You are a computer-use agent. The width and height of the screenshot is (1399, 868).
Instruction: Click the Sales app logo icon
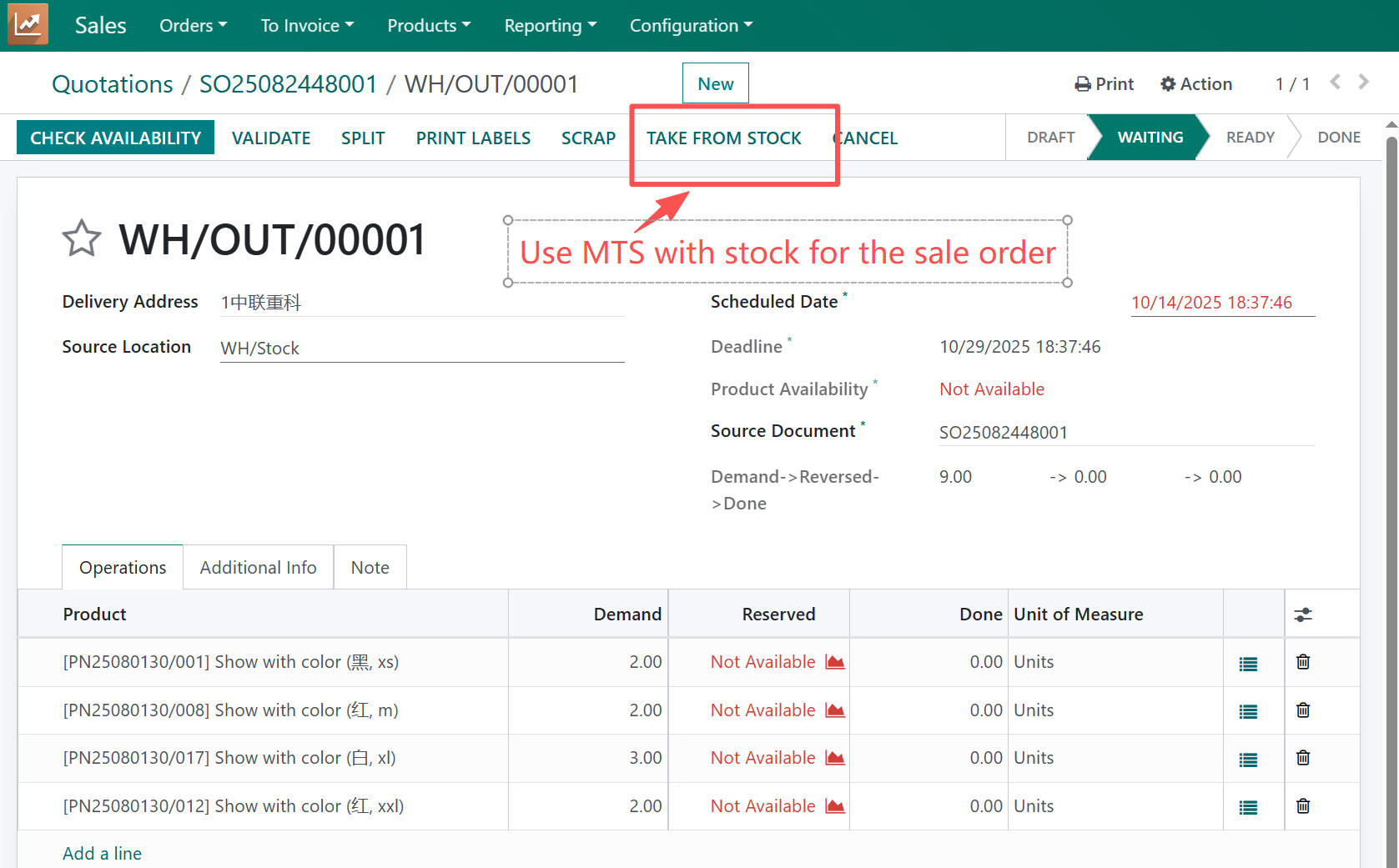[x=28, y=24]
